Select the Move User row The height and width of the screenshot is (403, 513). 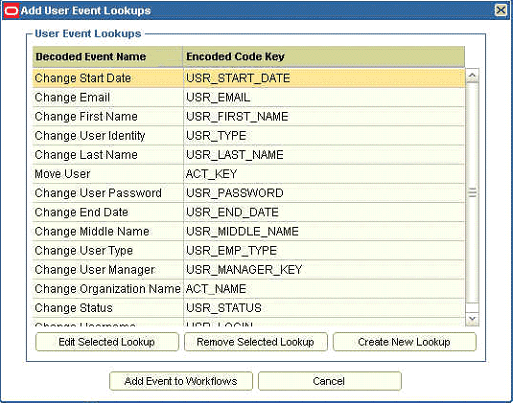tap(248, 174)
